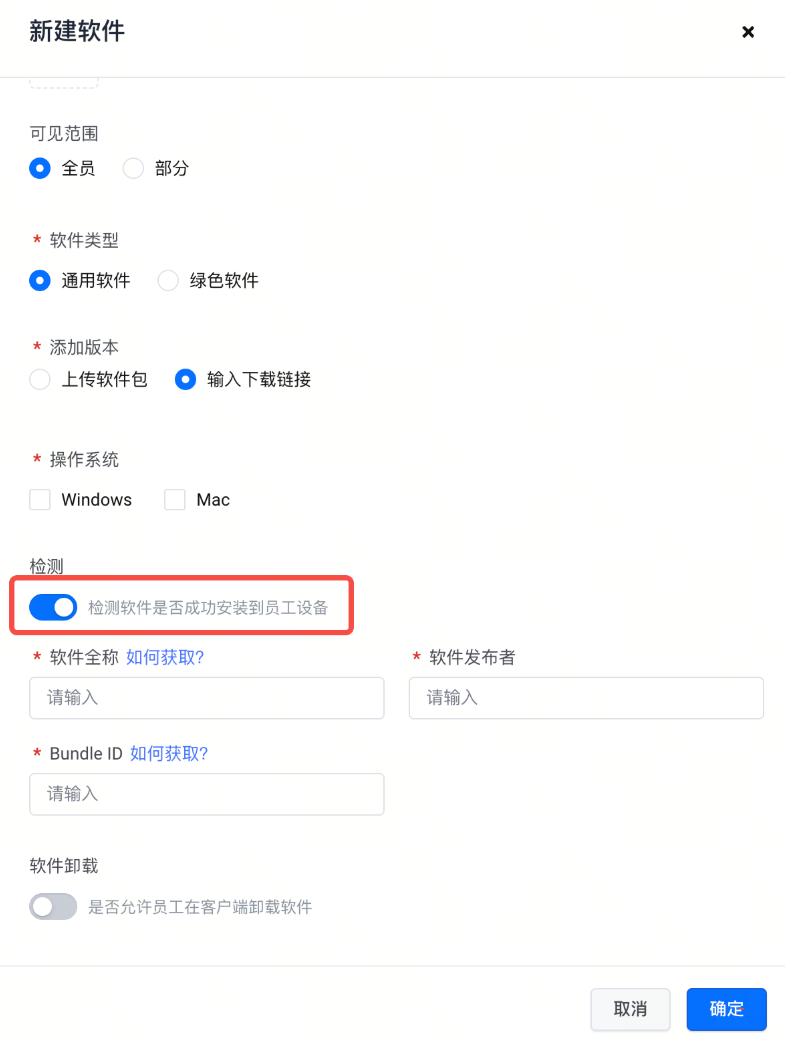Check the Mac operating system box
Viewport: 785px width, 1041px height.
[175, 499]
